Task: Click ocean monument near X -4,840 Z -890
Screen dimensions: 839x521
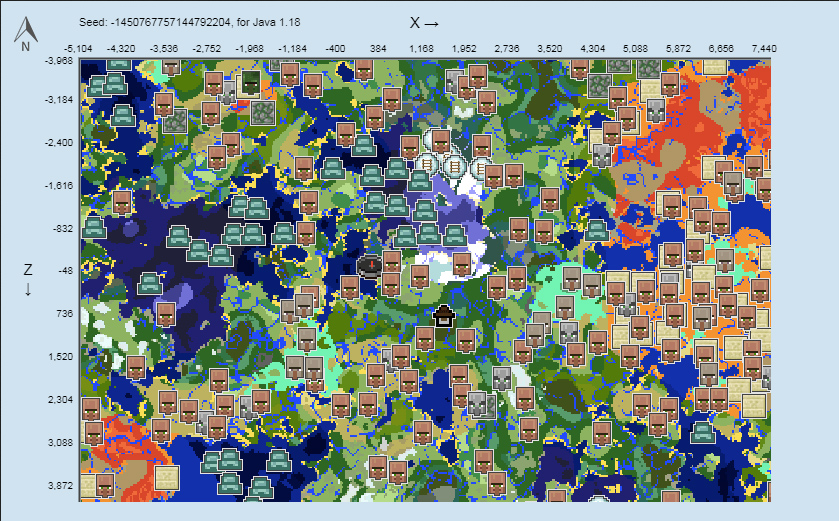Action: (x=94, y=227)
